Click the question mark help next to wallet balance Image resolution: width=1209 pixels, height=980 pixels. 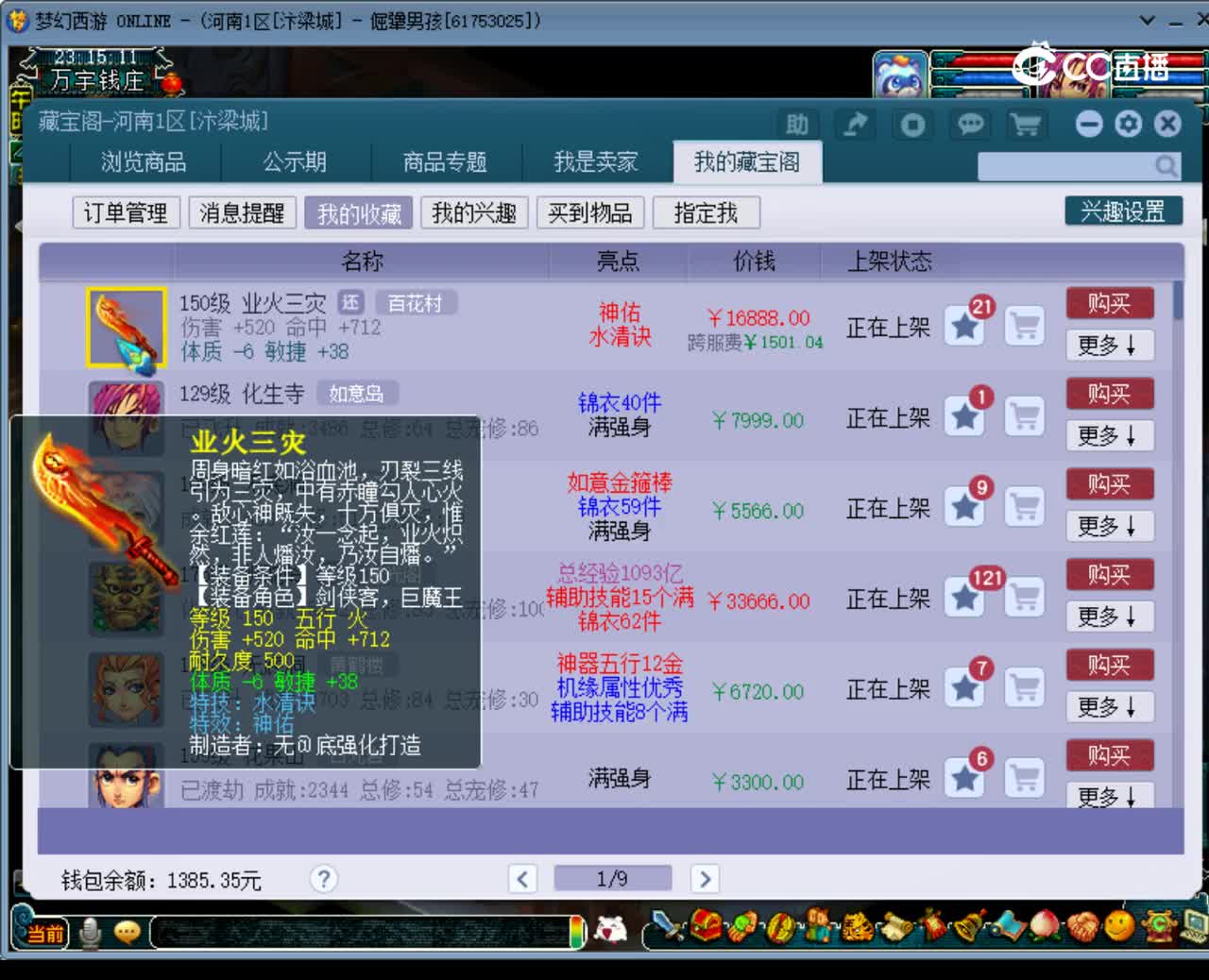323,879
